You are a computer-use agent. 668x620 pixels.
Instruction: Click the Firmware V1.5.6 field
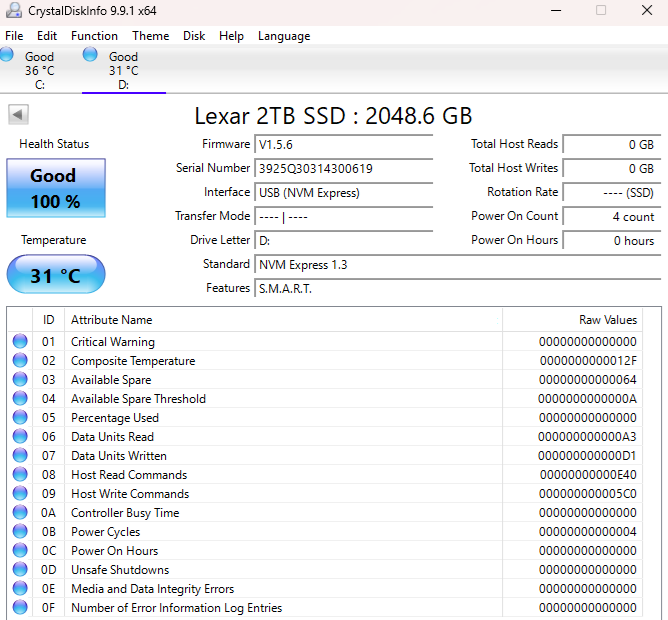click(343, 144)
